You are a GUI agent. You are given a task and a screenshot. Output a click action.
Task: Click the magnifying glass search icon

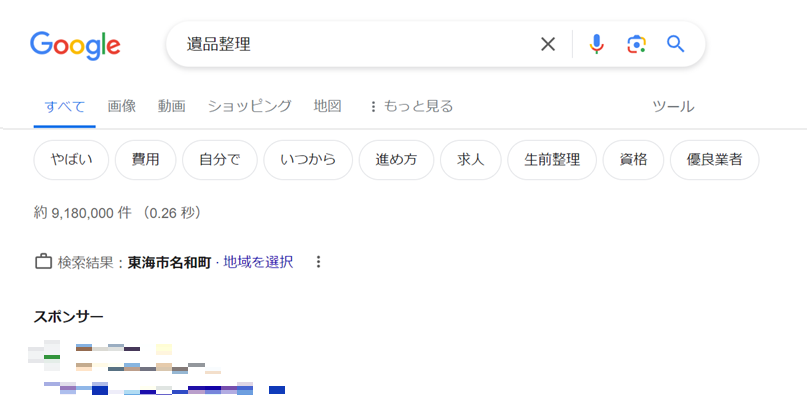[675, 44]
